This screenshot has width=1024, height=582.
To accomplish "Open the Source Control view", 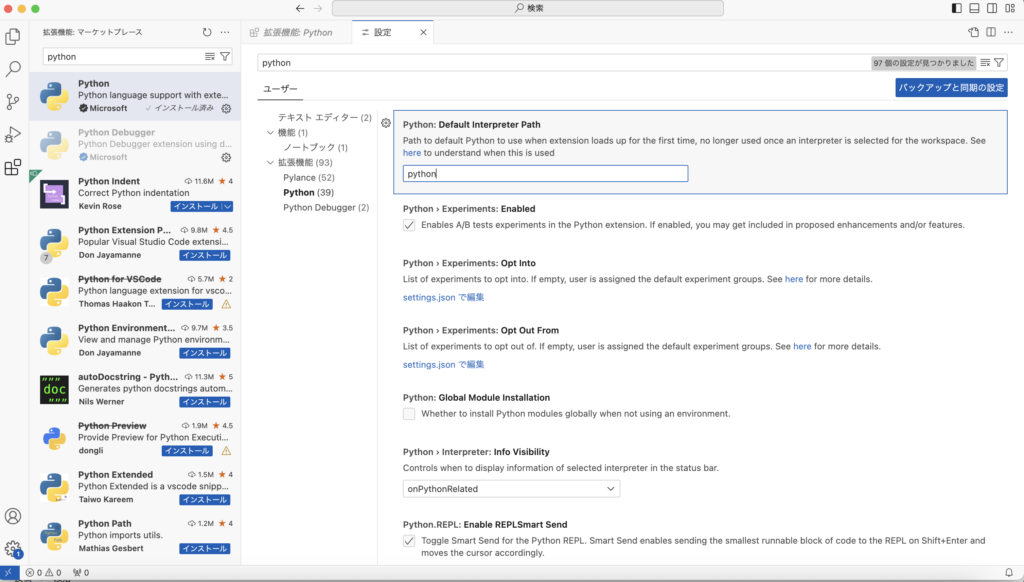I will (x=13, y=101).
